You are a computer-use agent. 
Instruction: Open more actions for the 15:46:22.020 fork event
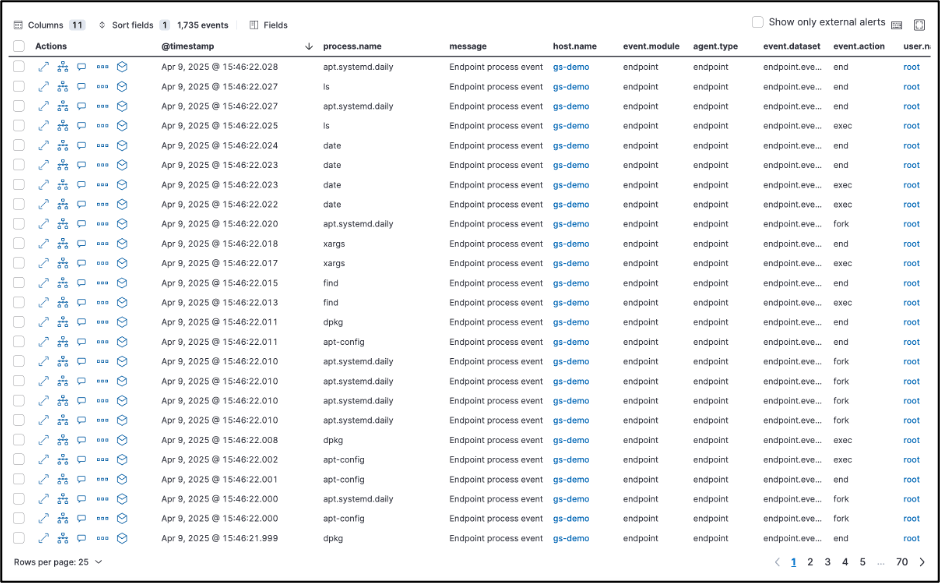103,224
